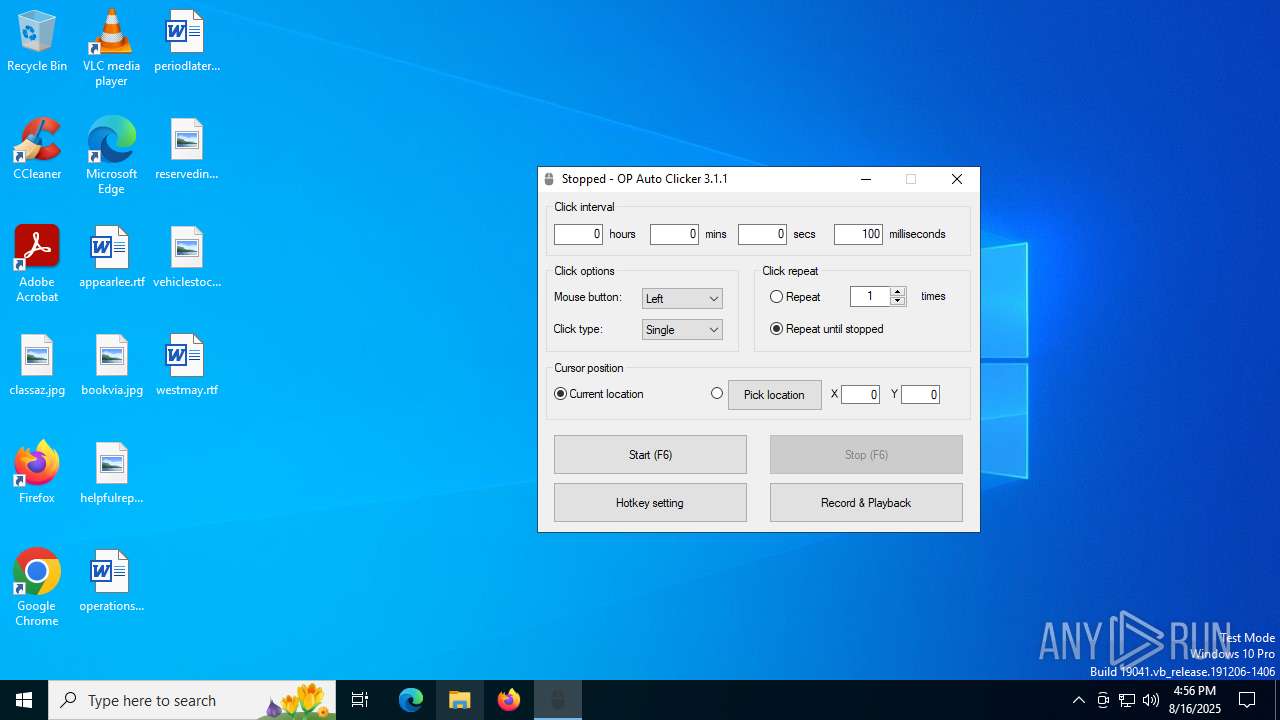The width and height of the screenshot is (1280, 720).
Task: Open the taskbar clock and date
Action: (1195, 700)
